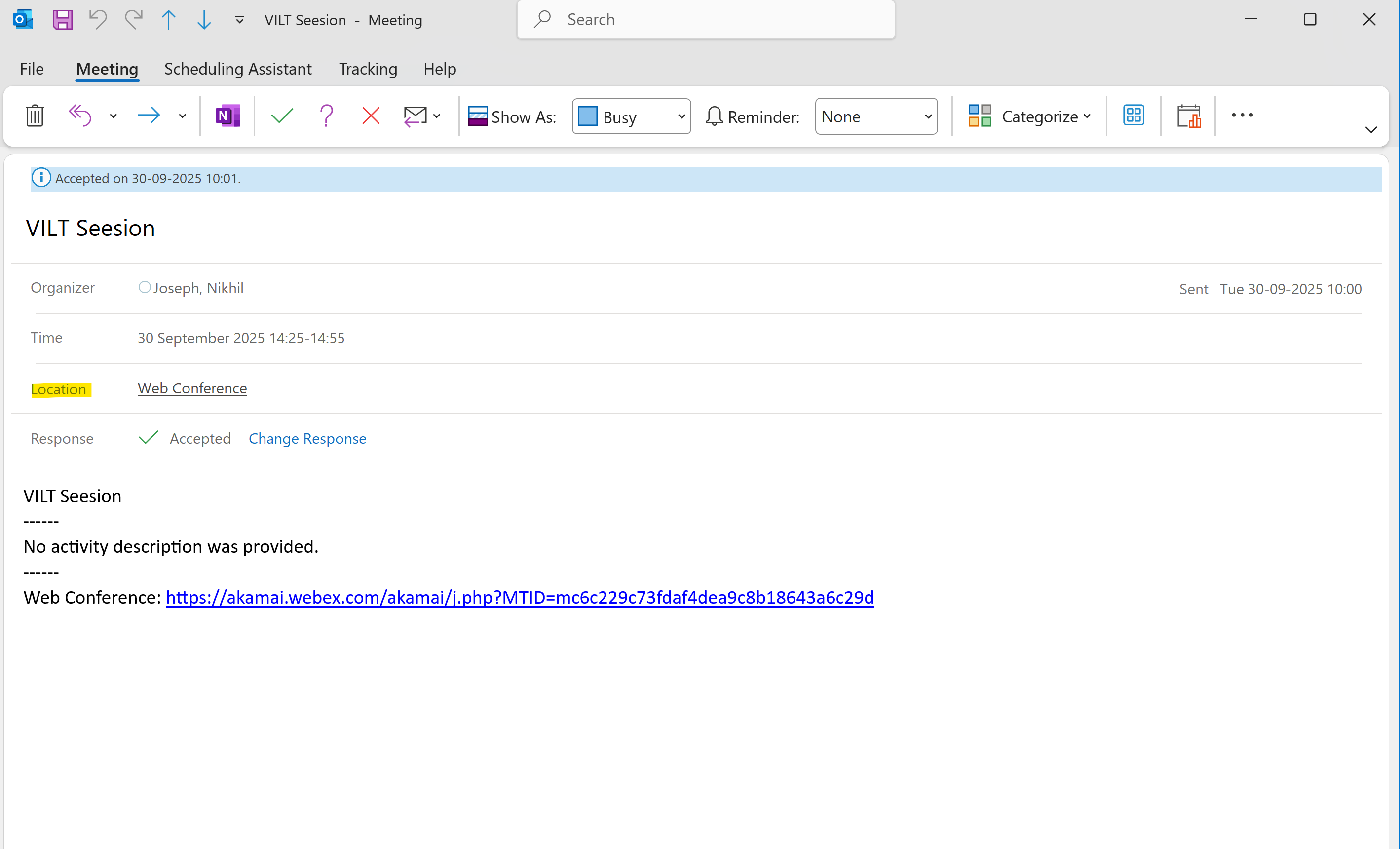Image resolution: width=1400 pixels, height=849 pixels.
Task: Save the meeting from Quick Access
Action: click(62, 19)
